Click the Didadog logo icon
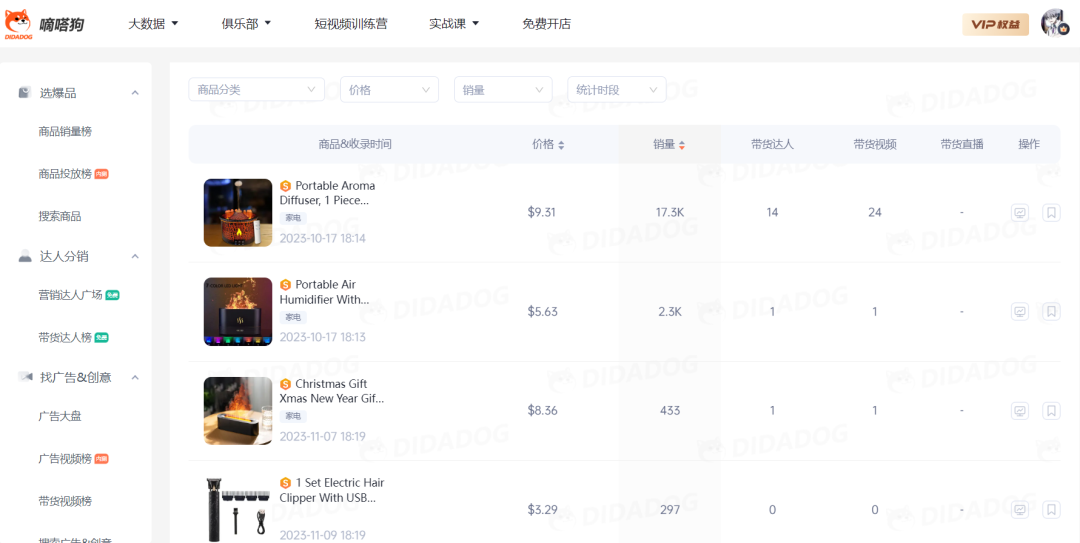1080x543 pixels. tap(19, 22)
